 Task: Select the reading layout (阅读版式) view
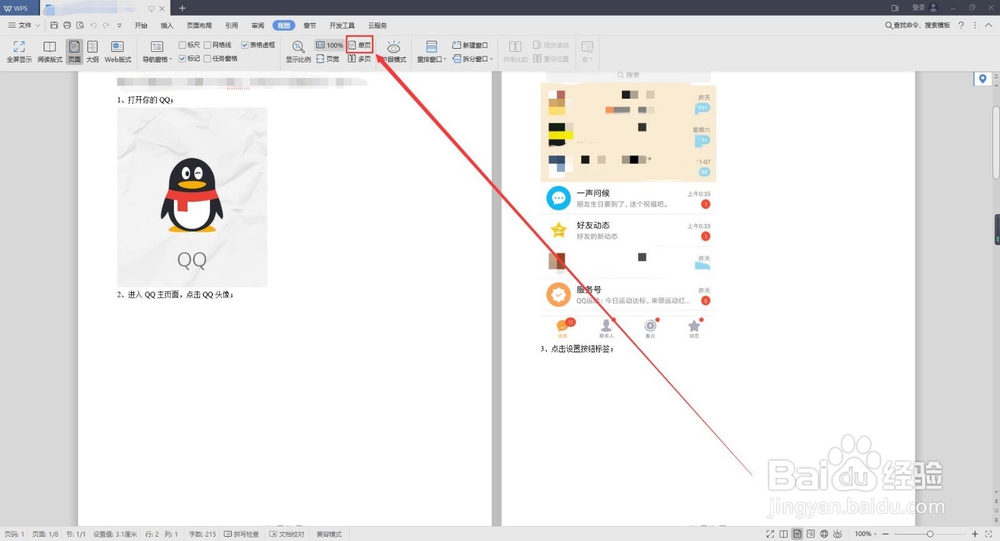[x=50, y=51]
